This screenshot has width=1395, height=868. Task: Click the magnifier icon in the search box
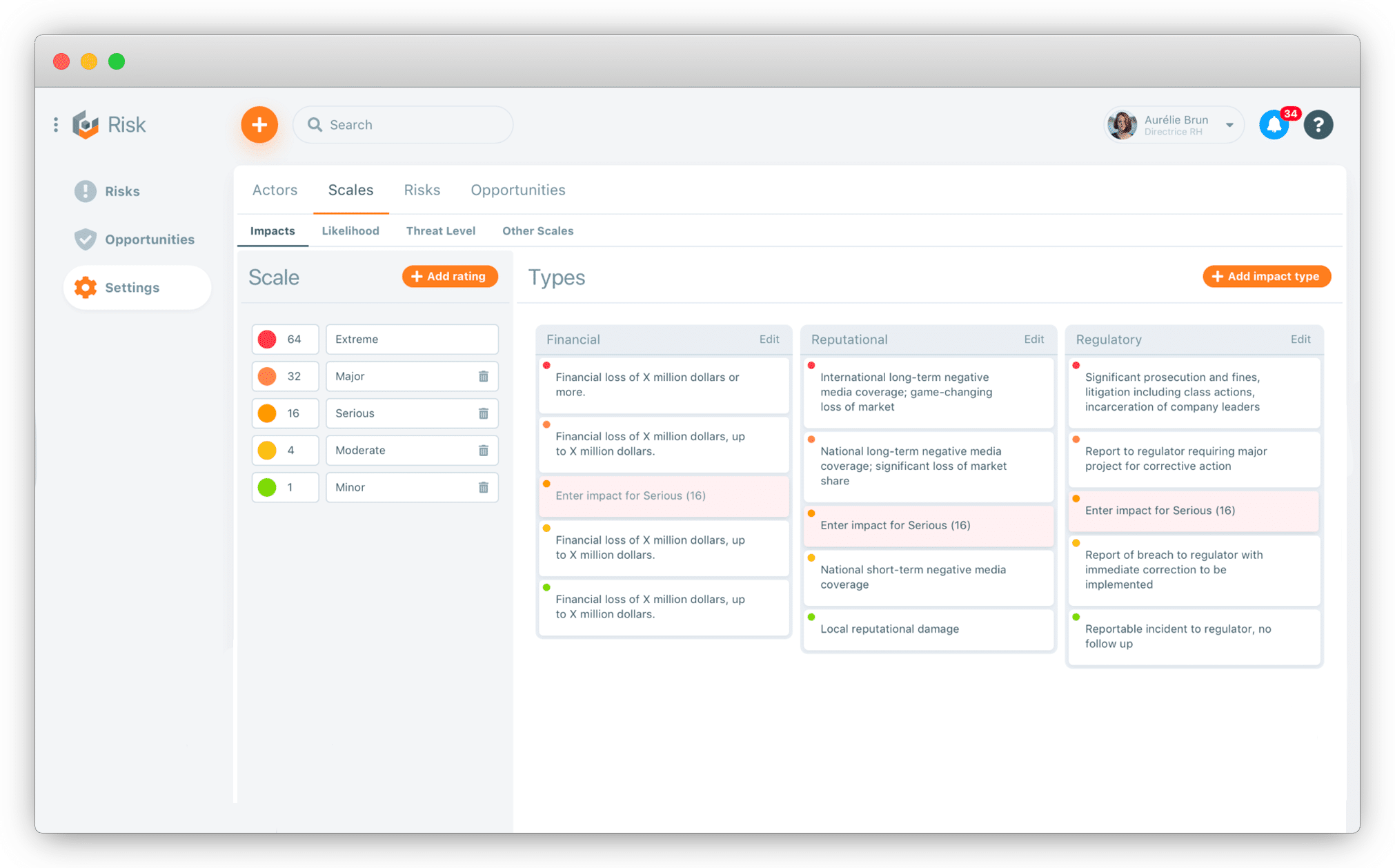click(x=315, y=125)
